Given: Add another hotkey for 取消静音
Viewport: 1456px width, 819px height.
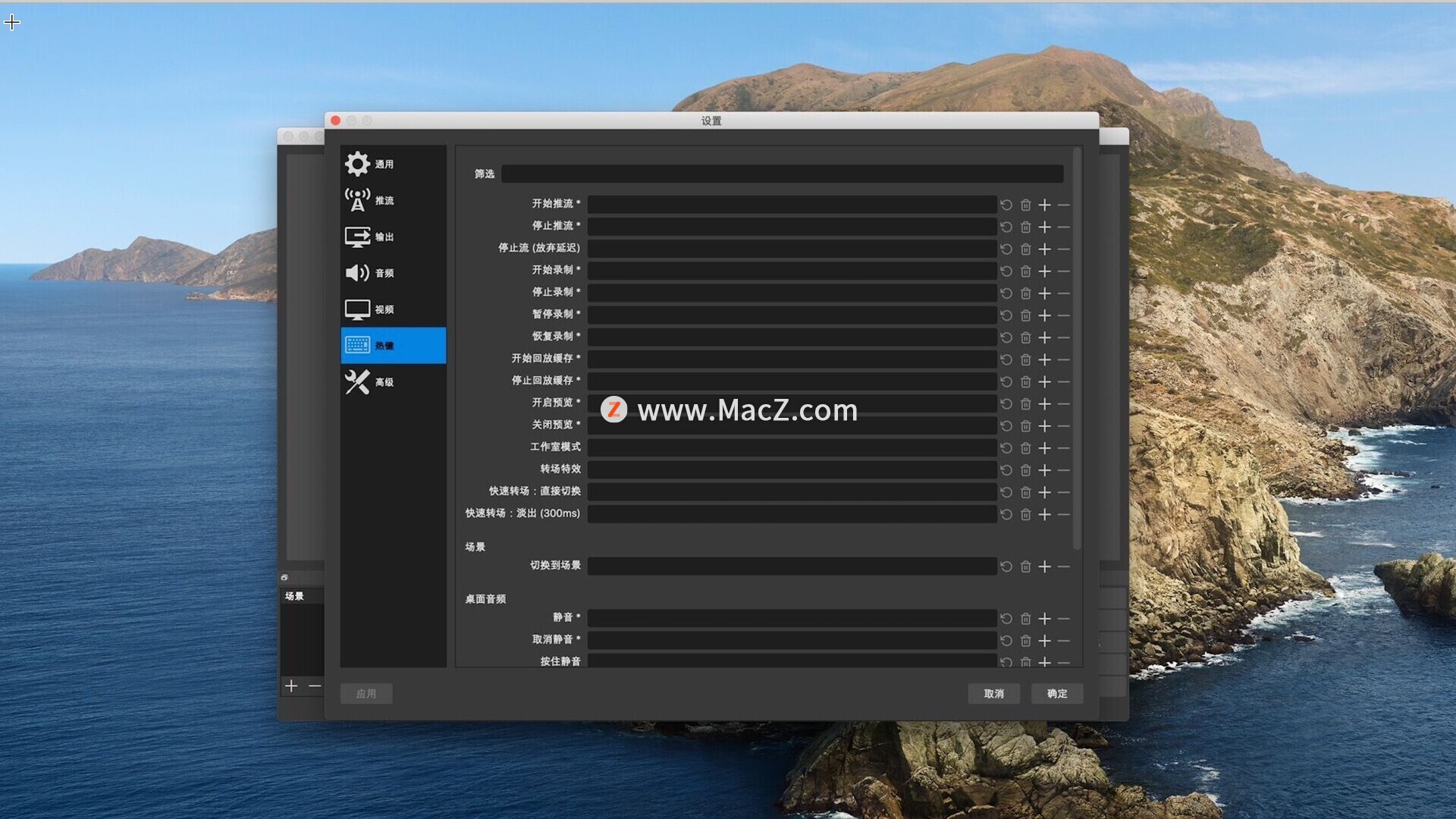Looking at the screenshot, I should 1044,641.
